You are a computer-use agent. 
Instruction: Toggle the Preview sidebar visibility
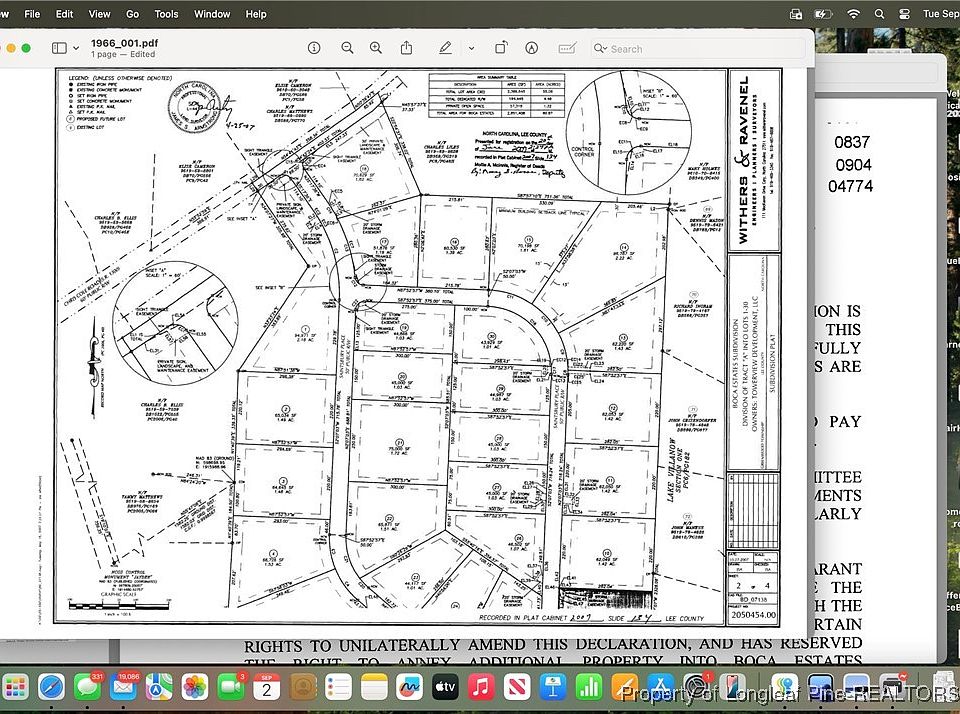(x=59, y=48)
